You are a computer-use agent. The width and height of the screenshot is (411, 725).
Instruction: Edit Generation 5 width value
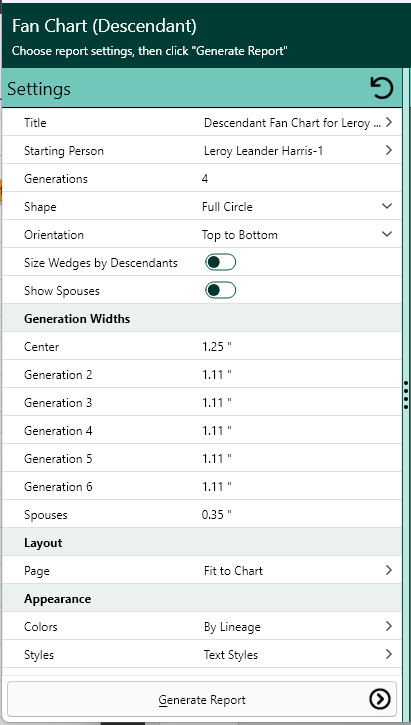point(217,458)
